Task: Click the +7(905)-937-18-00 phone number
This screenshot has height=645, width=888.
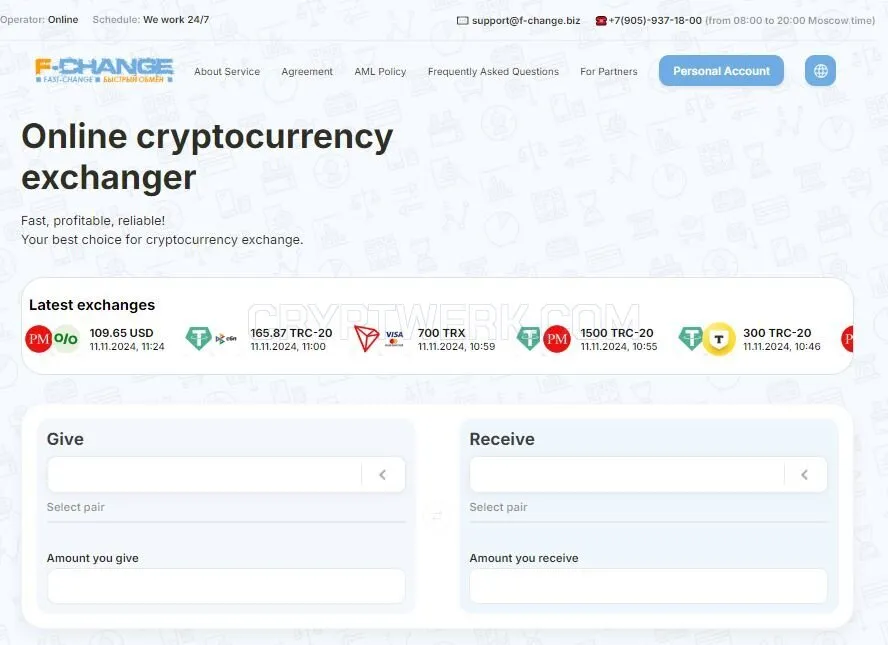Action: tap(655, 20)
